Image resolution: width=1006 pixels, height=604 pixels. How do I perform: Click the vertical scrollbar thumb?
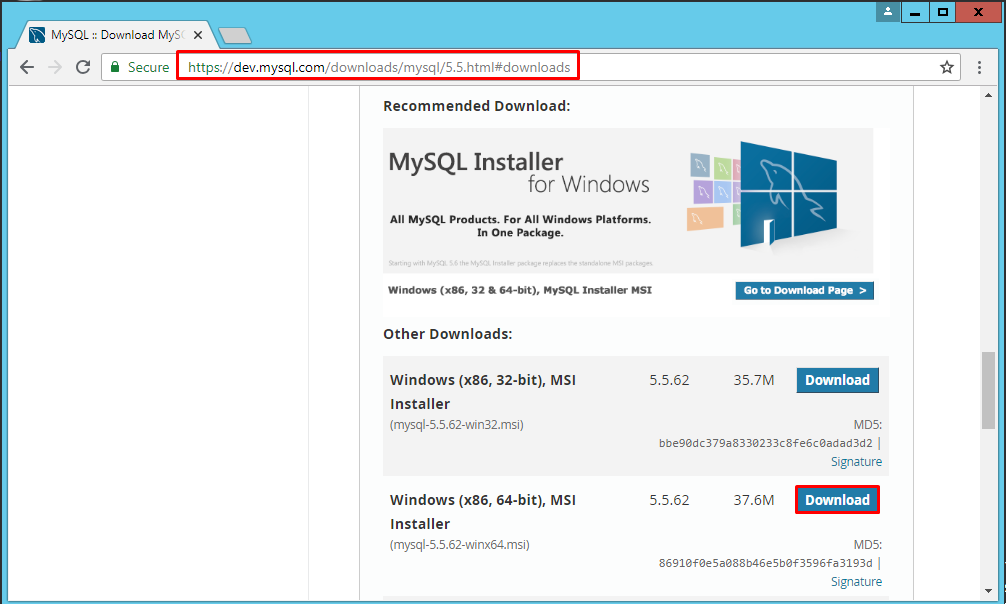(988, 390)
